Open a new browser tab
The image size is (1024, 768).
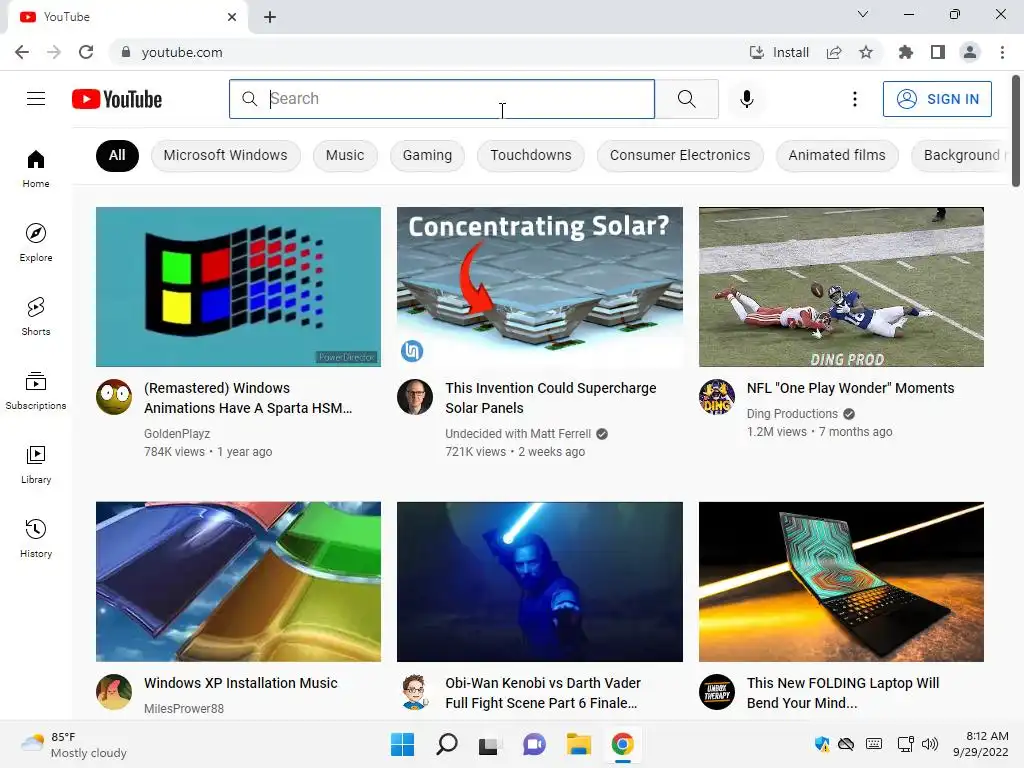(x=270, y=17)
